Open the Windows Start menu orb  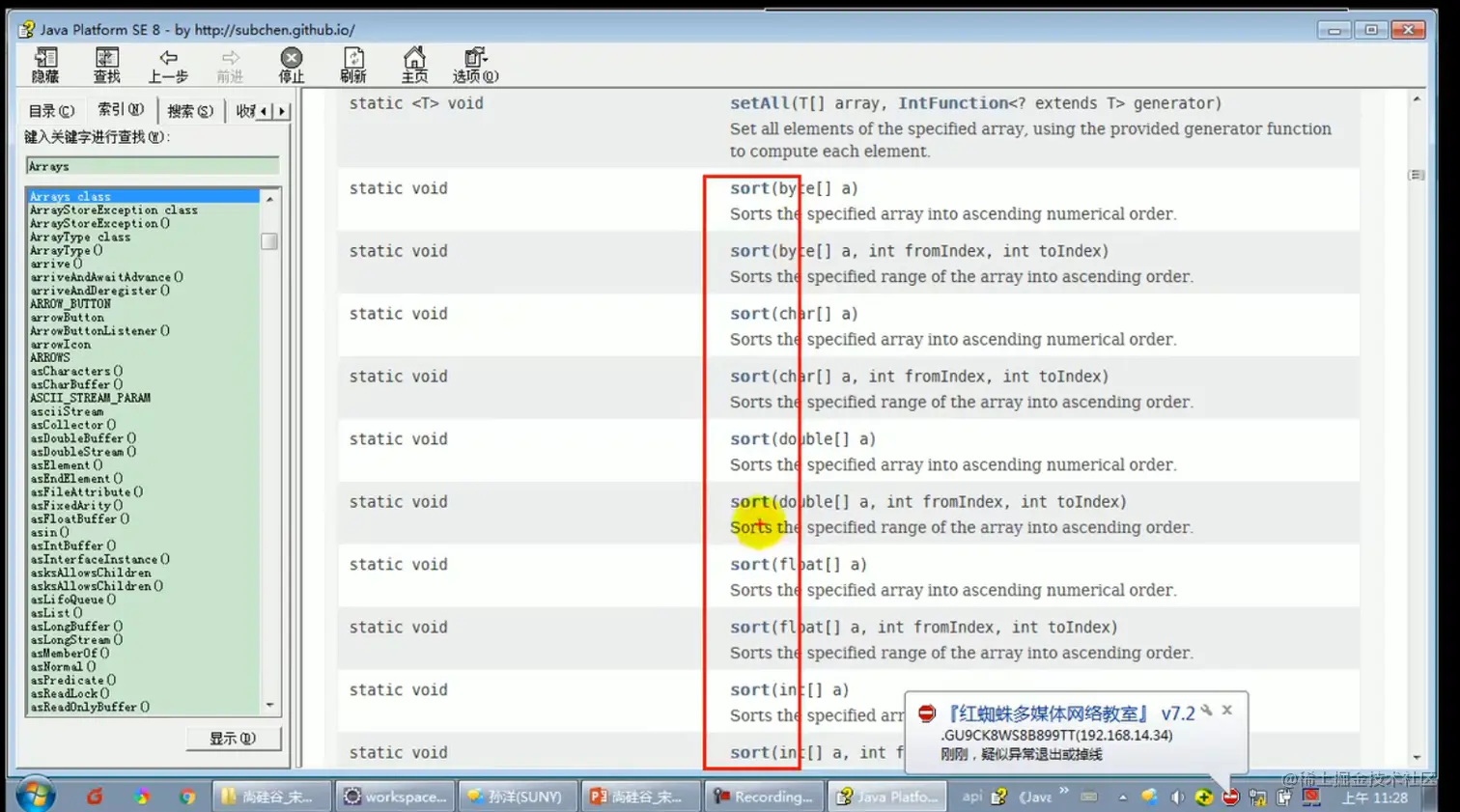(35, 796)
